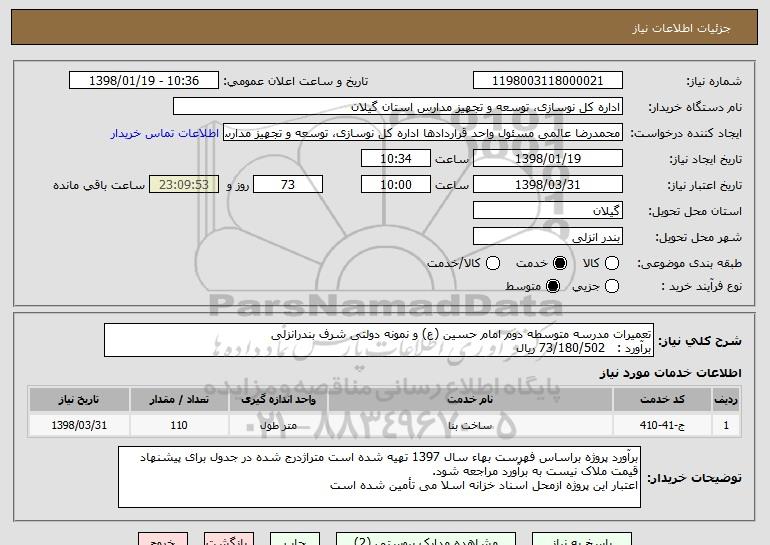The width and height of the screenshot is (770, 545).
Task: Click the خروج exit button
Action: click(x=163, y=539)
